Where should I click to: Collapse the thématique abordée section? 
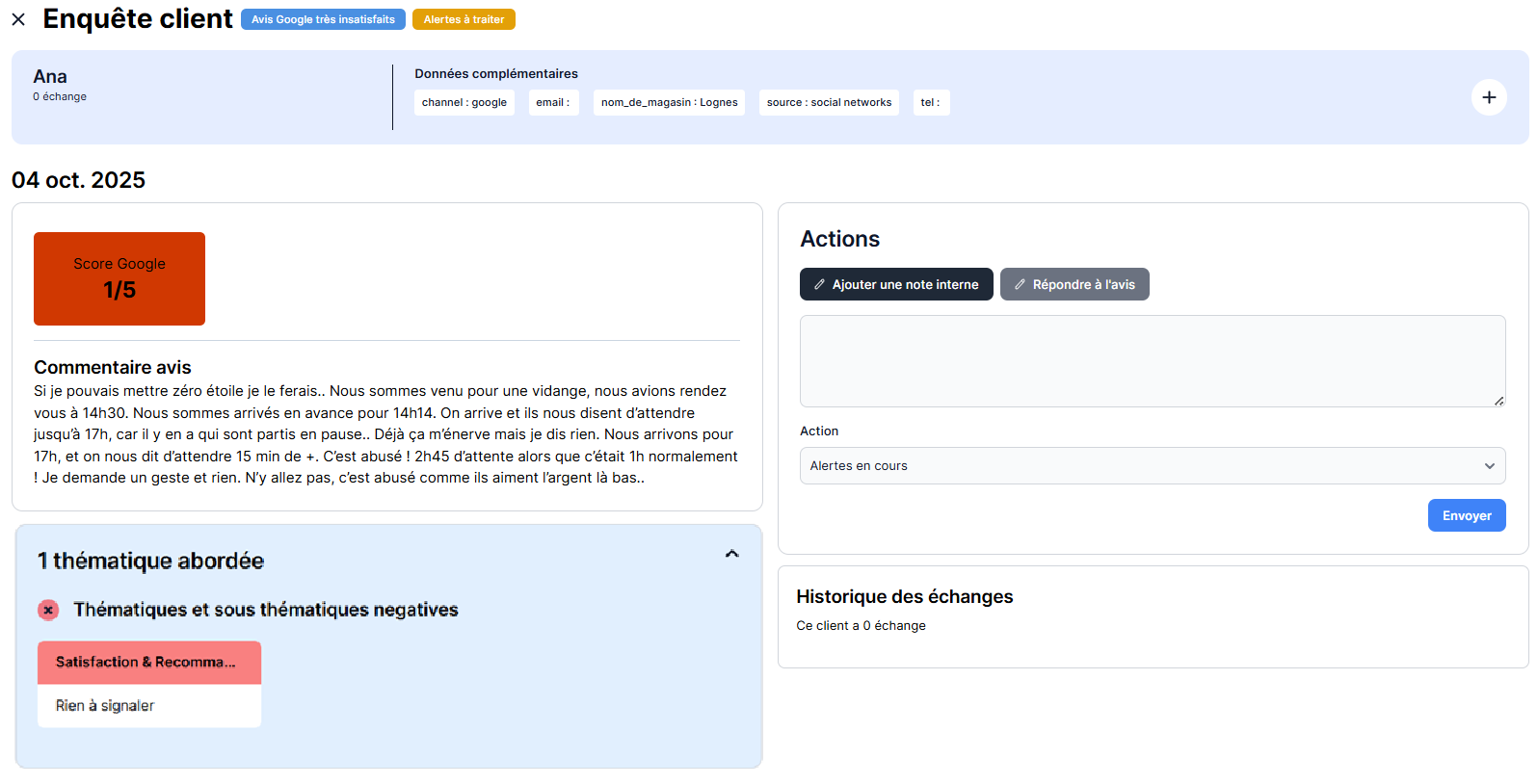[x=731, y=554]
